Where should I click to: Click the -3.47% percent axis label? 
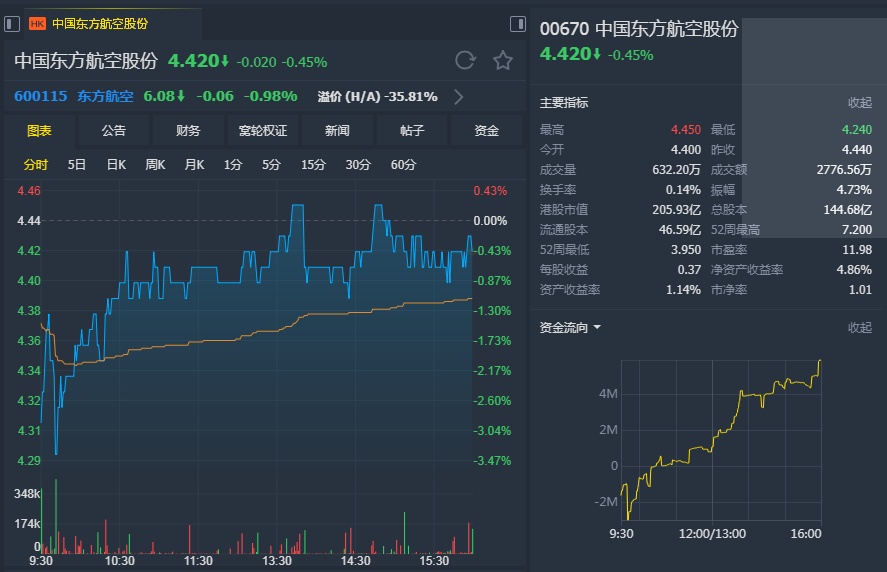click(492, 461)
